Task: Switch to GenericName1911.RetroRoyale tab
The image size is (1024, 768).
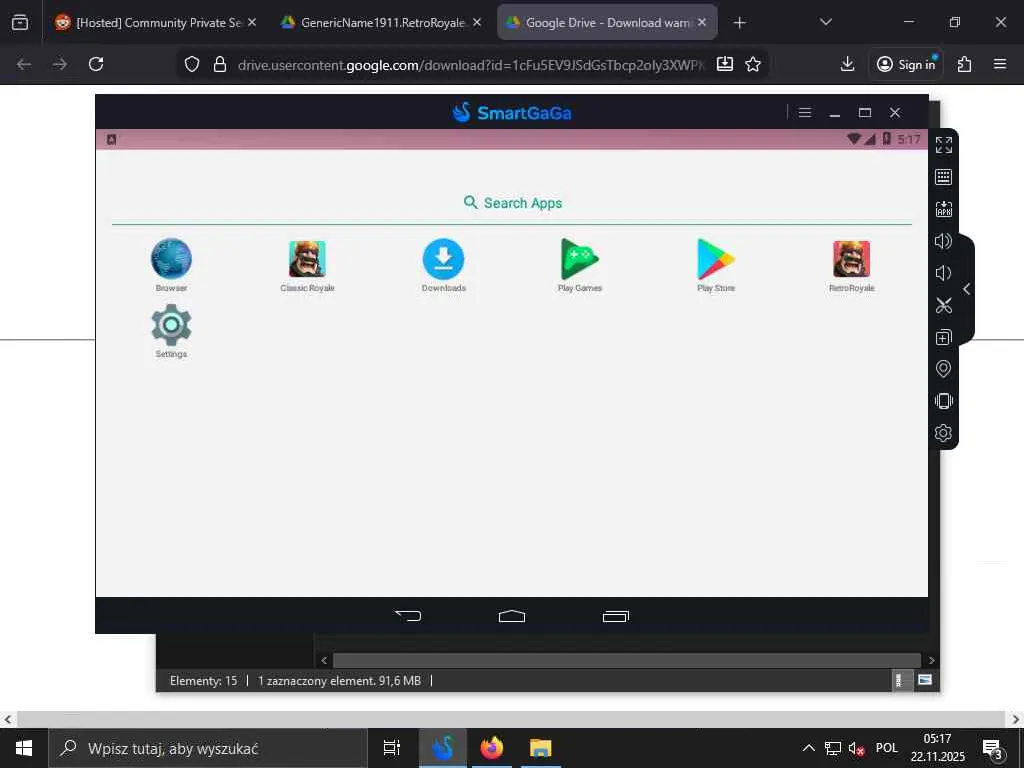Action: 382,23
